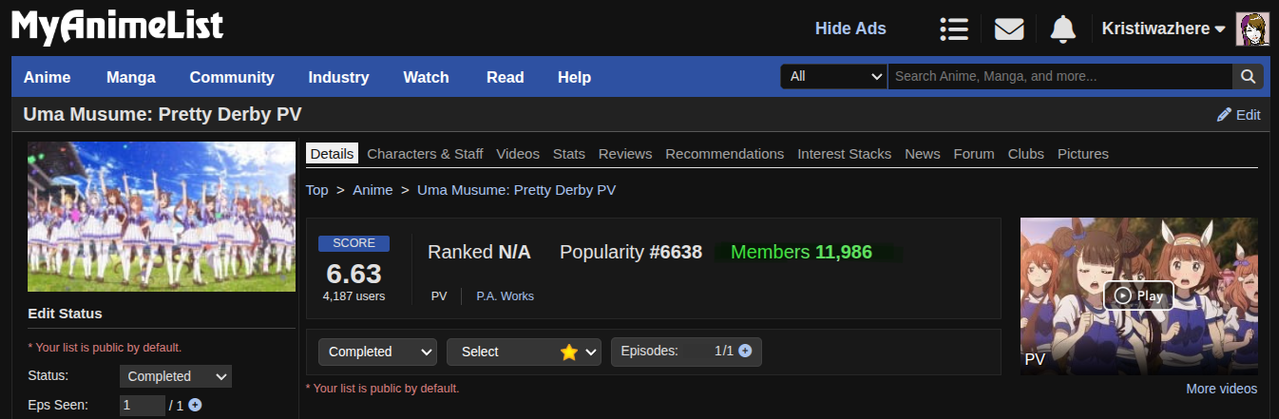The height and width of the screenshot is (419, 1279).
Task: Switch to the Pictures tab
Action: (1083, 154)
